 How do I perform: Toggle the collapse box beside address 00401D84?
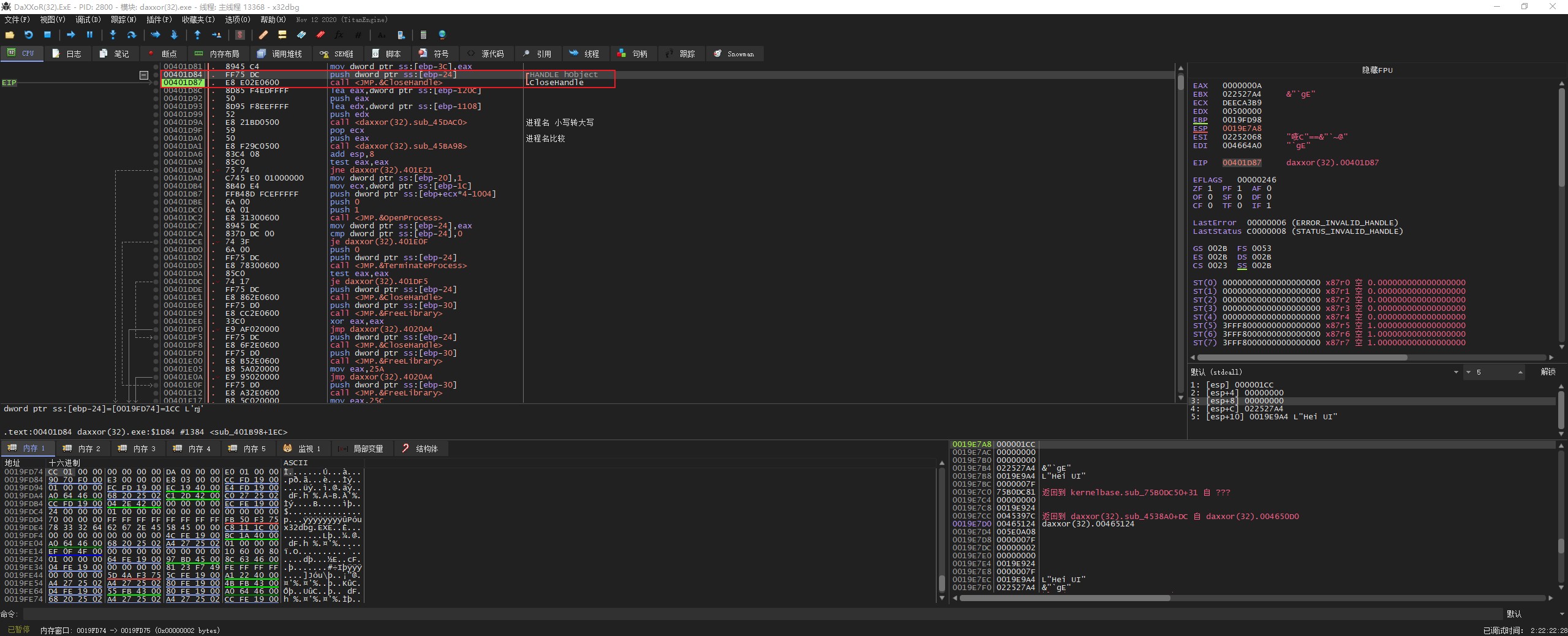pos(144,75)
